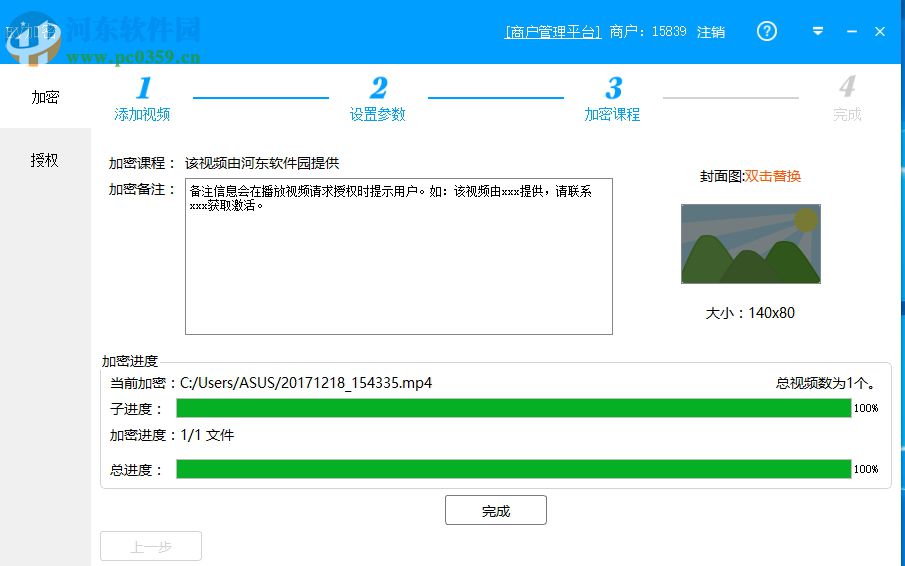Close the encryption app window
This screenshot has height=566, width=905.
[880, 32]
